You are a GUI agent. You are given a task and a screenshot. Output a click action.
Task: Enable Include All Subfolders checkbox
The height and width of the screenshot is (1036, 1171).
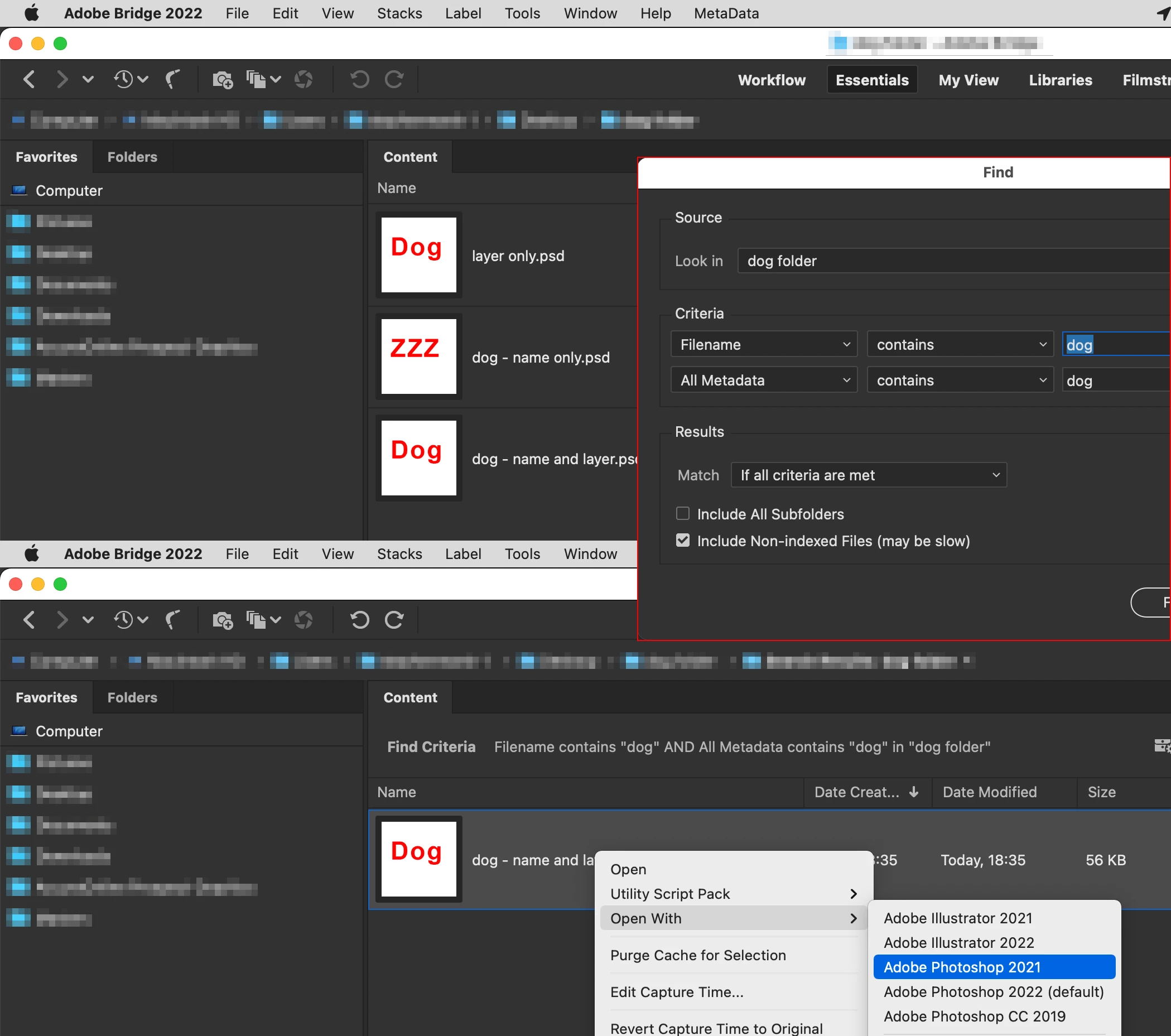pyautogui.click(x=682, y=513)
